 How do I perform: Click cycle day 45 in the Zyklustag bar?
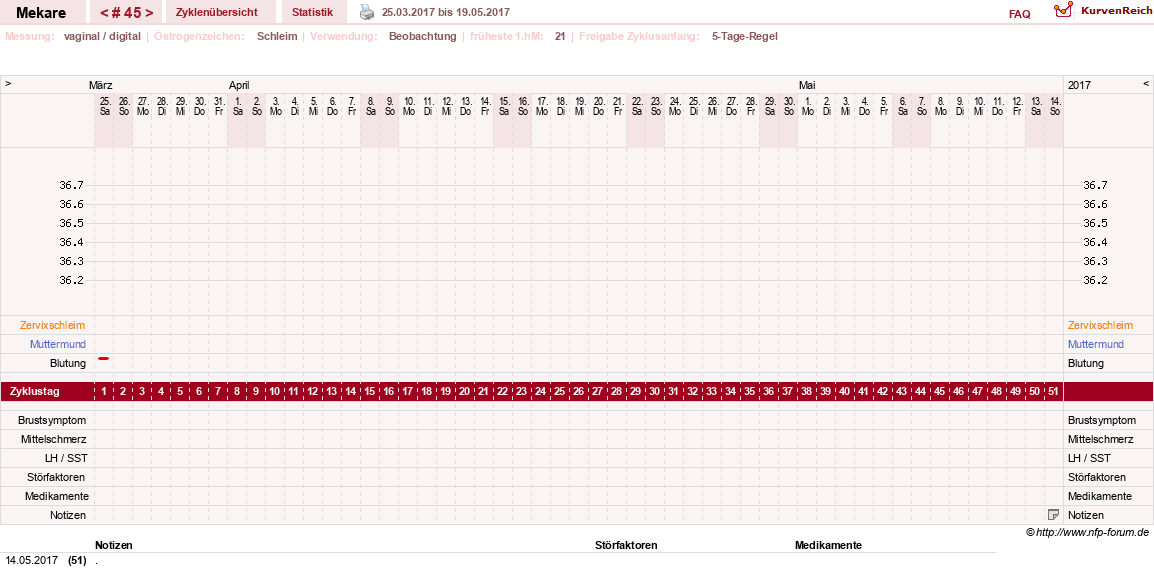coord(939,392)
